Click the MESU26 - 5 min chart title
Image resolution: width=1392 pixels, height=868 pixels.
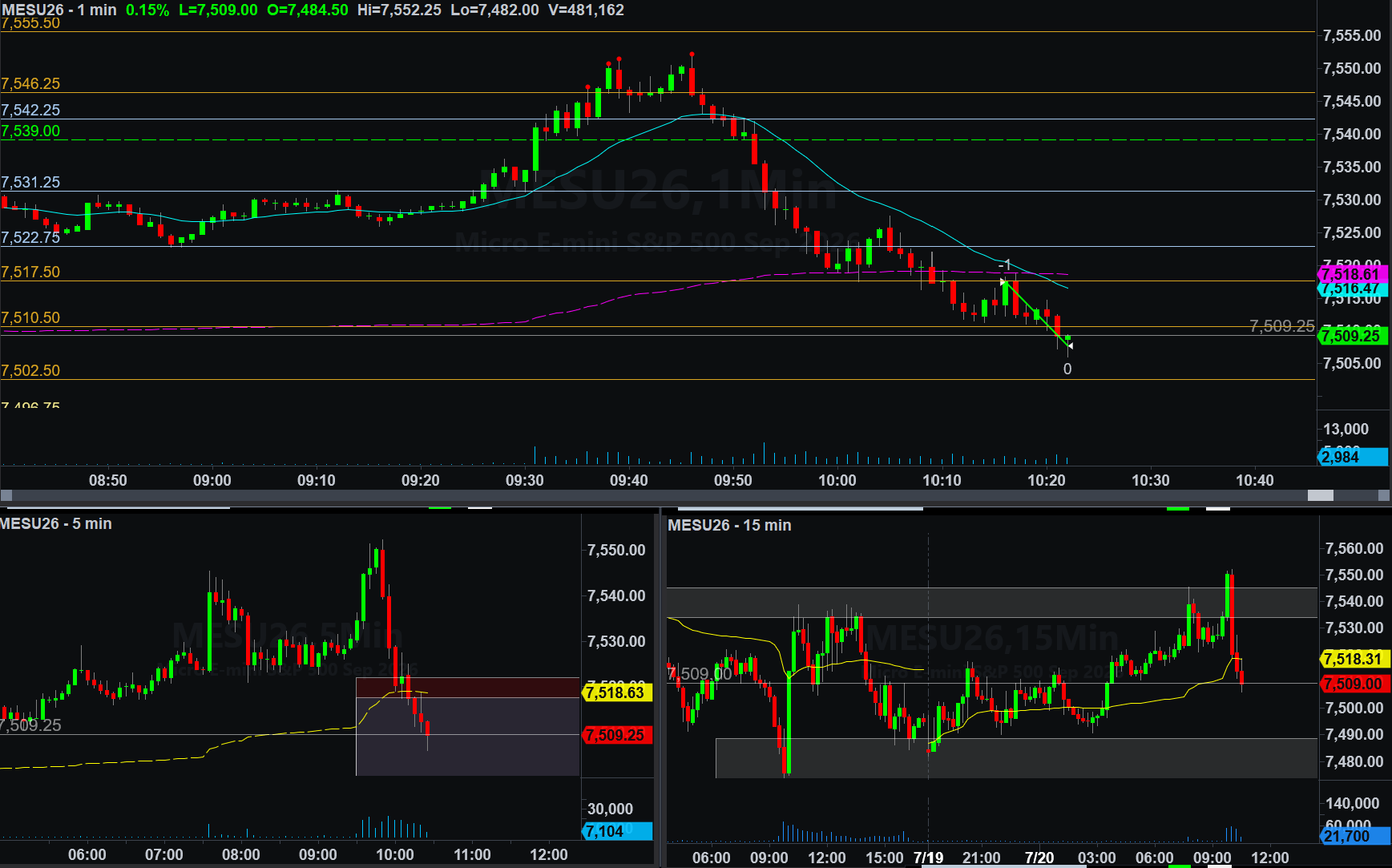click(x=55, y=523)
